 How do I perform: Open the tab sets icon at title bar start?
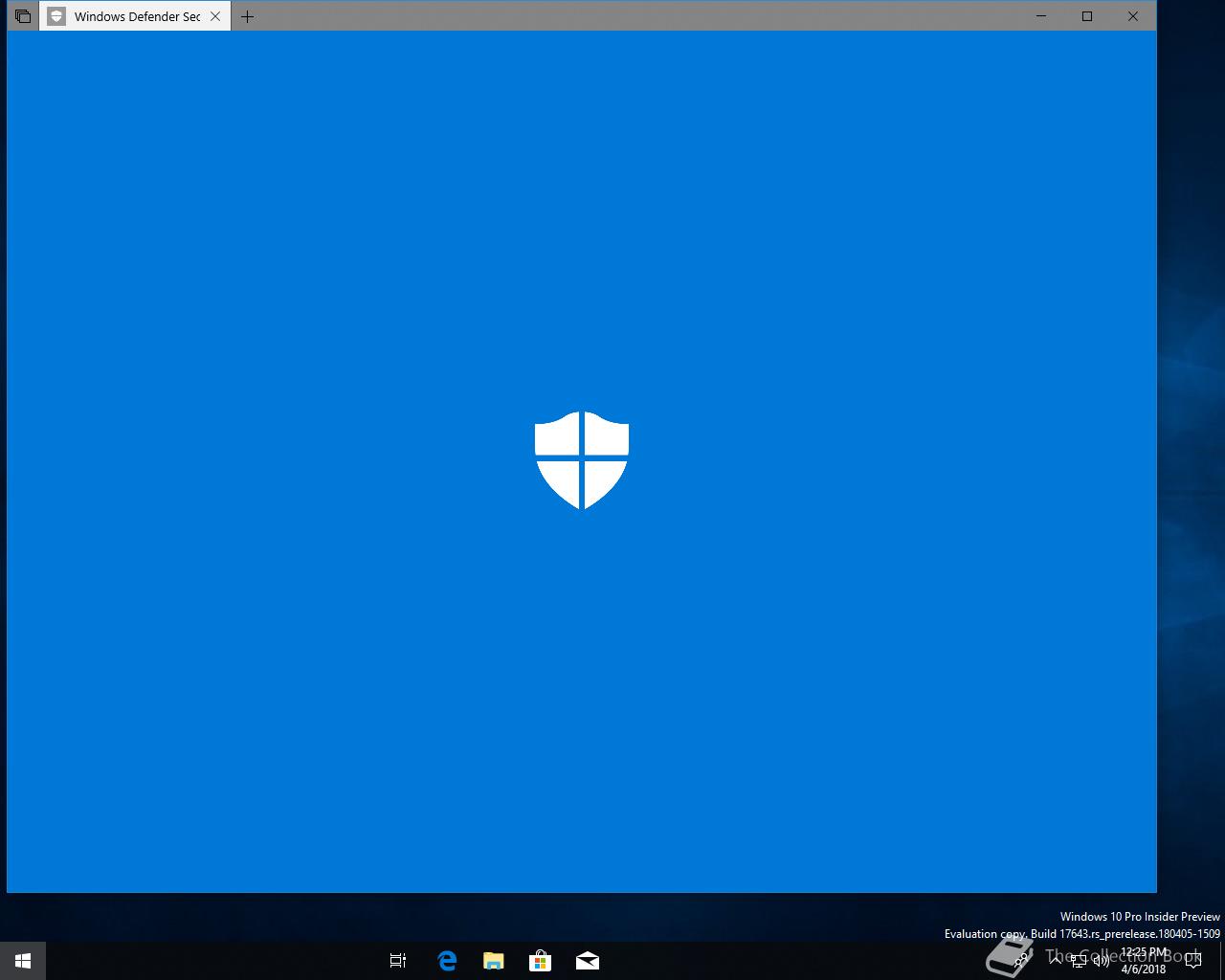click(23, 16)
